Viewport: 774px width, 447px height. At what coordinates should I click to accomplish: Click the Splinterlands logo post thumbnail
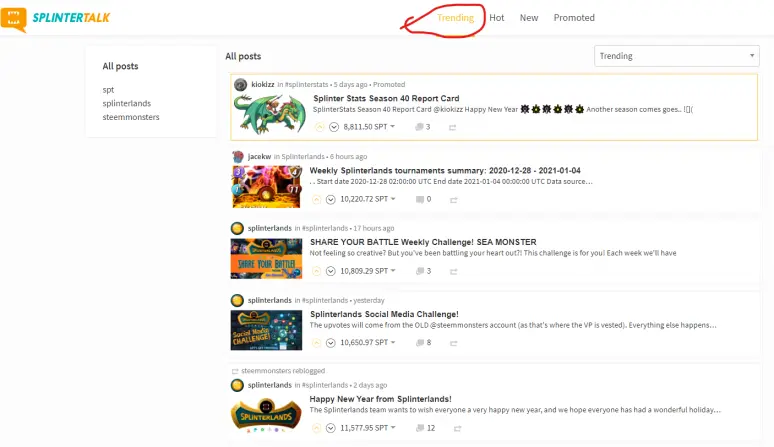click(267, 415)
